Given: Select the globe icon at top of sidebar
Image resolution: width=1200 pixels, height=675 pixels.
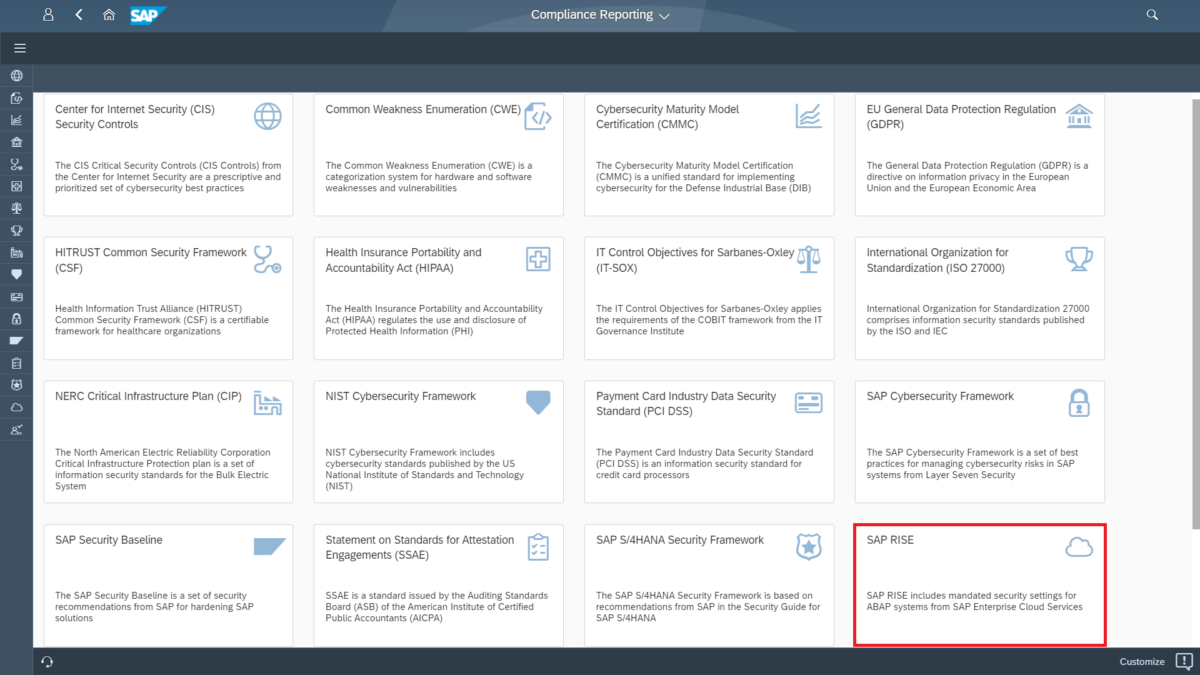Looking at the screenshot, I should 16,75.
